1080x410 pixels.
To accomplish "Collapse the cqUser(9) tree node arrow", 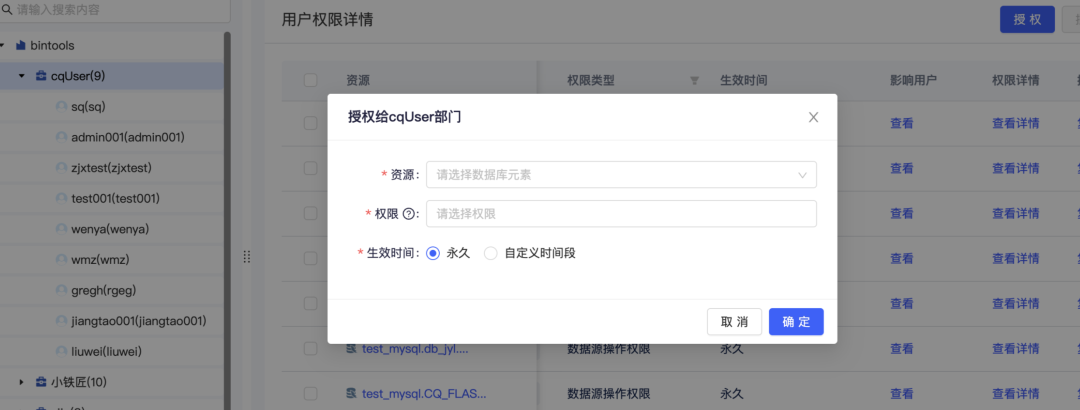I will [x=21, y=76].
